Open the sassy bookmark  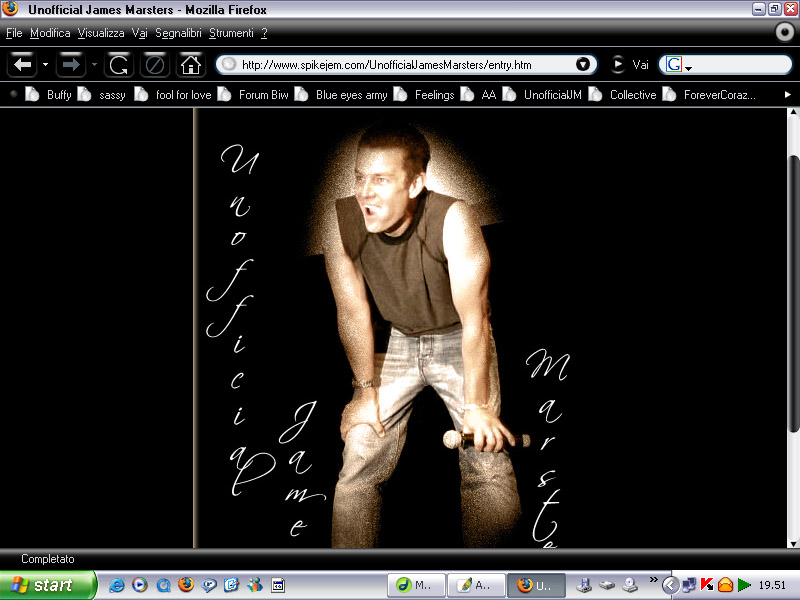[x=102, y=94]
